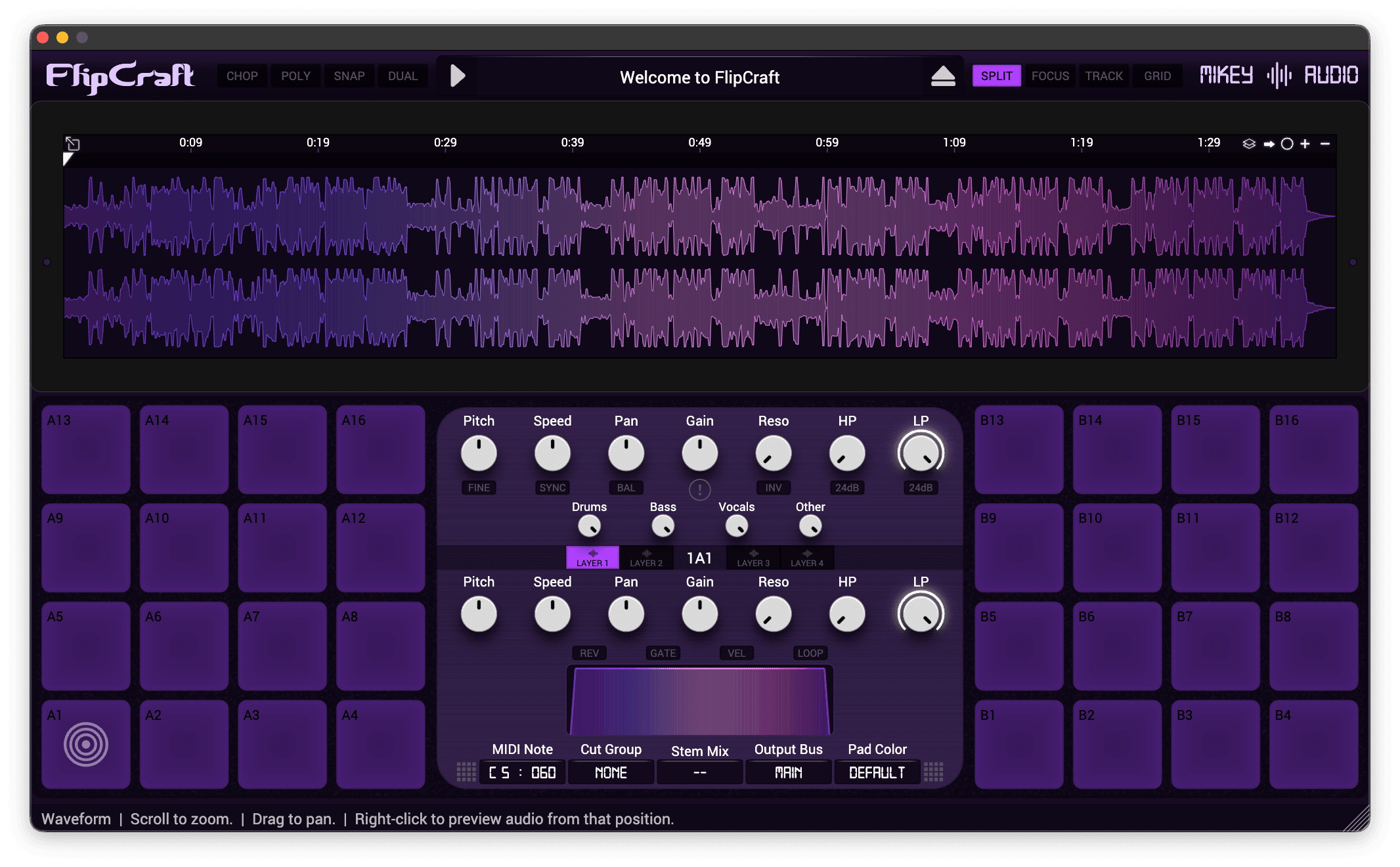Open the Pad Color DEFAULT selector
The height and width of the screenshot is (867, 1400).
coord(877,773)
